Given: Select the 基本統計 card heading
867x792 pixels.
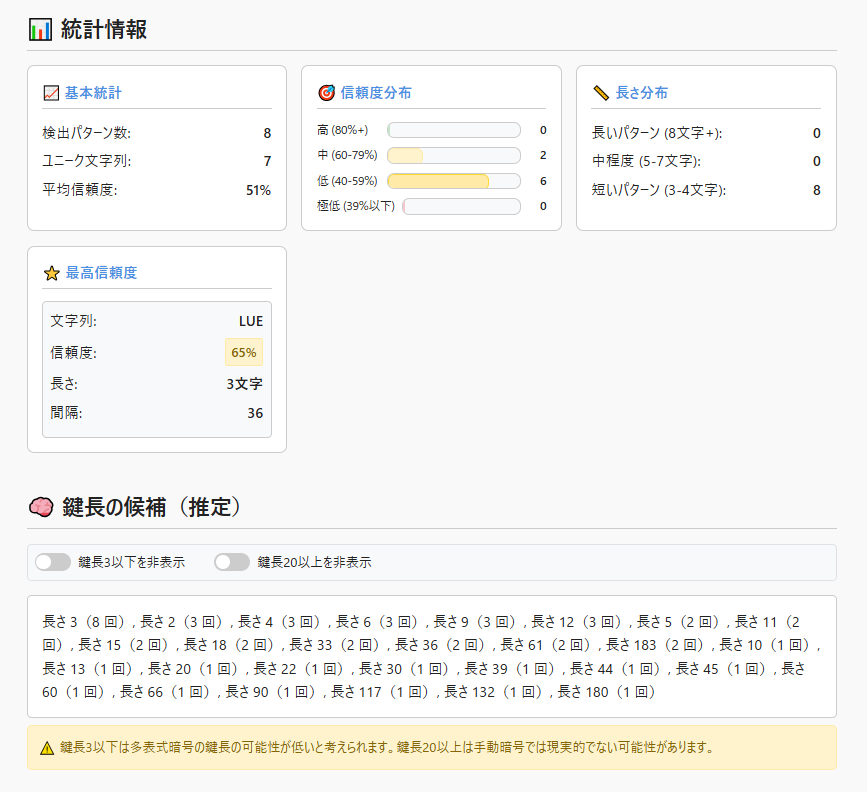Looking at the screenshot, I should click(x=93, y=93).
